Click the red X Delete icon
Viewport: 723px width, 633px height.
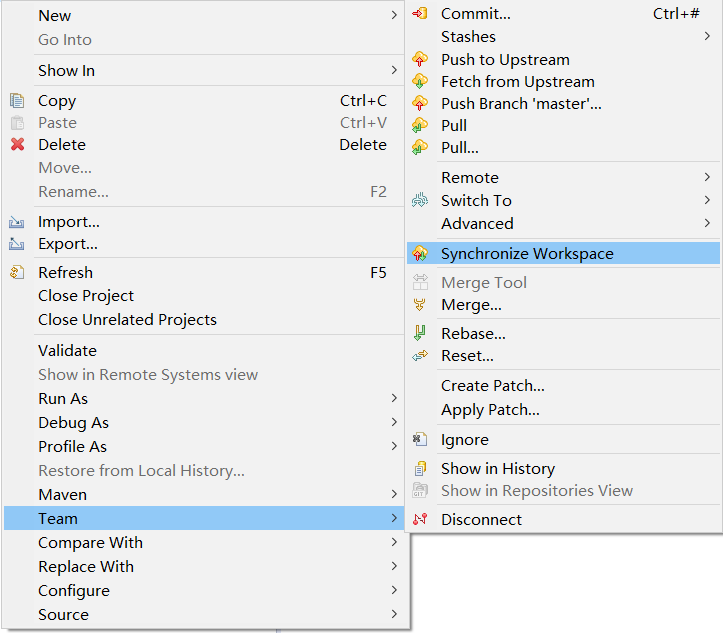coord(18,145)
